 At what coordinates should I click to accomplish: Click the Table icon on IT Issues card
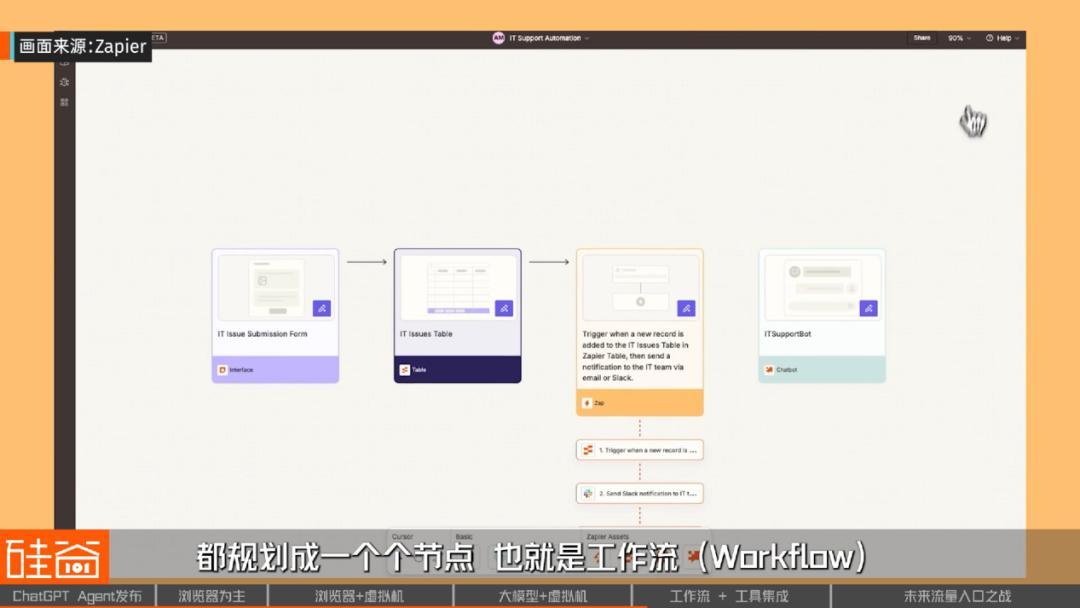[x=405, y=370]
